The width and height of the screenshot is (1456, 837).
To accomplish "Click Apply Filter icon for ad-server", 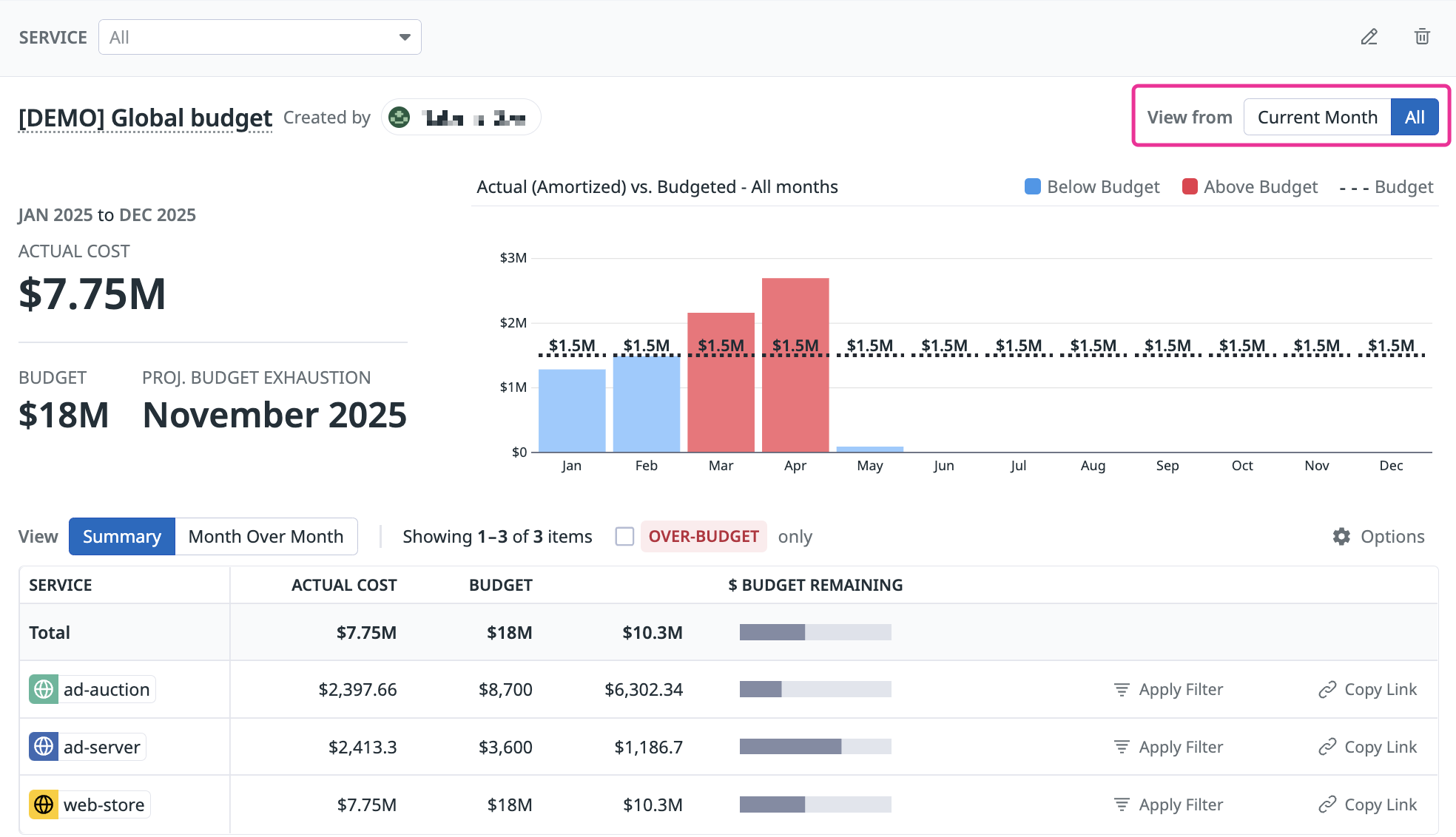I will (x=1122, y=747).
